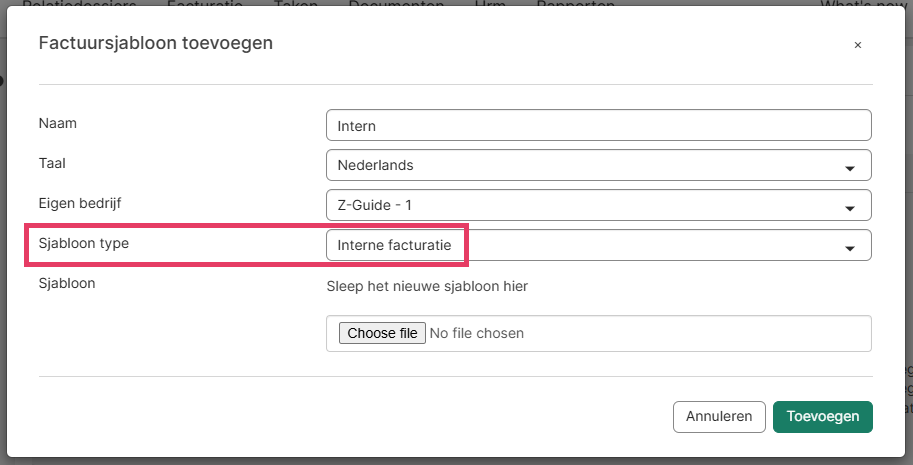Close the Factuursjabloon toevoegen dialog
The height and width of the screenshot is (465, 913).
[857, 45]
